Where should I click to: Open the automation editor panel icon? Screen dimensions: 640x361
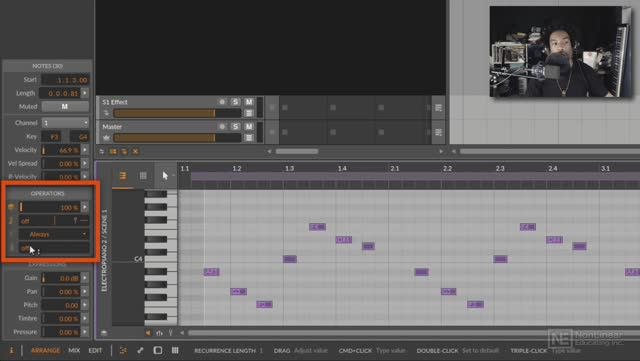point(140,350)
